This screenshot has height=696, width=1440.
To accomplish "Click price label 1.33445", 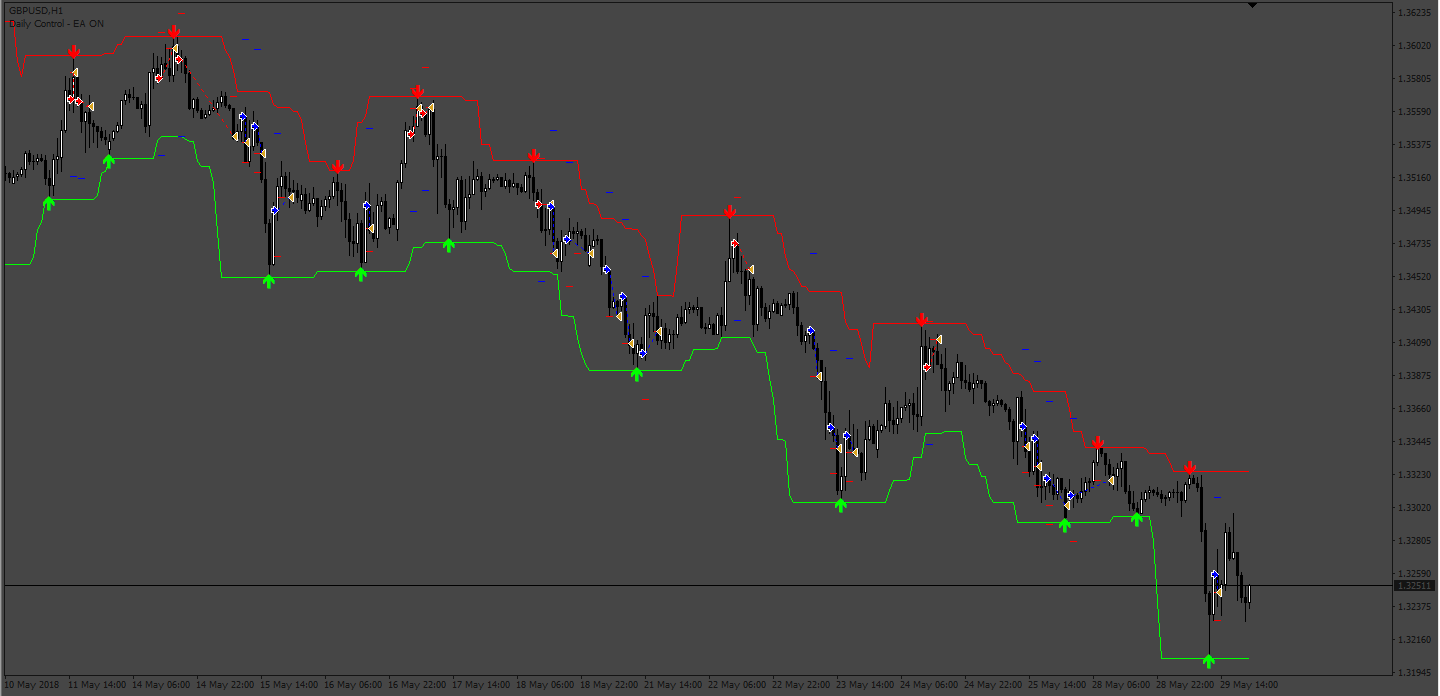I will click(1416, 442).
